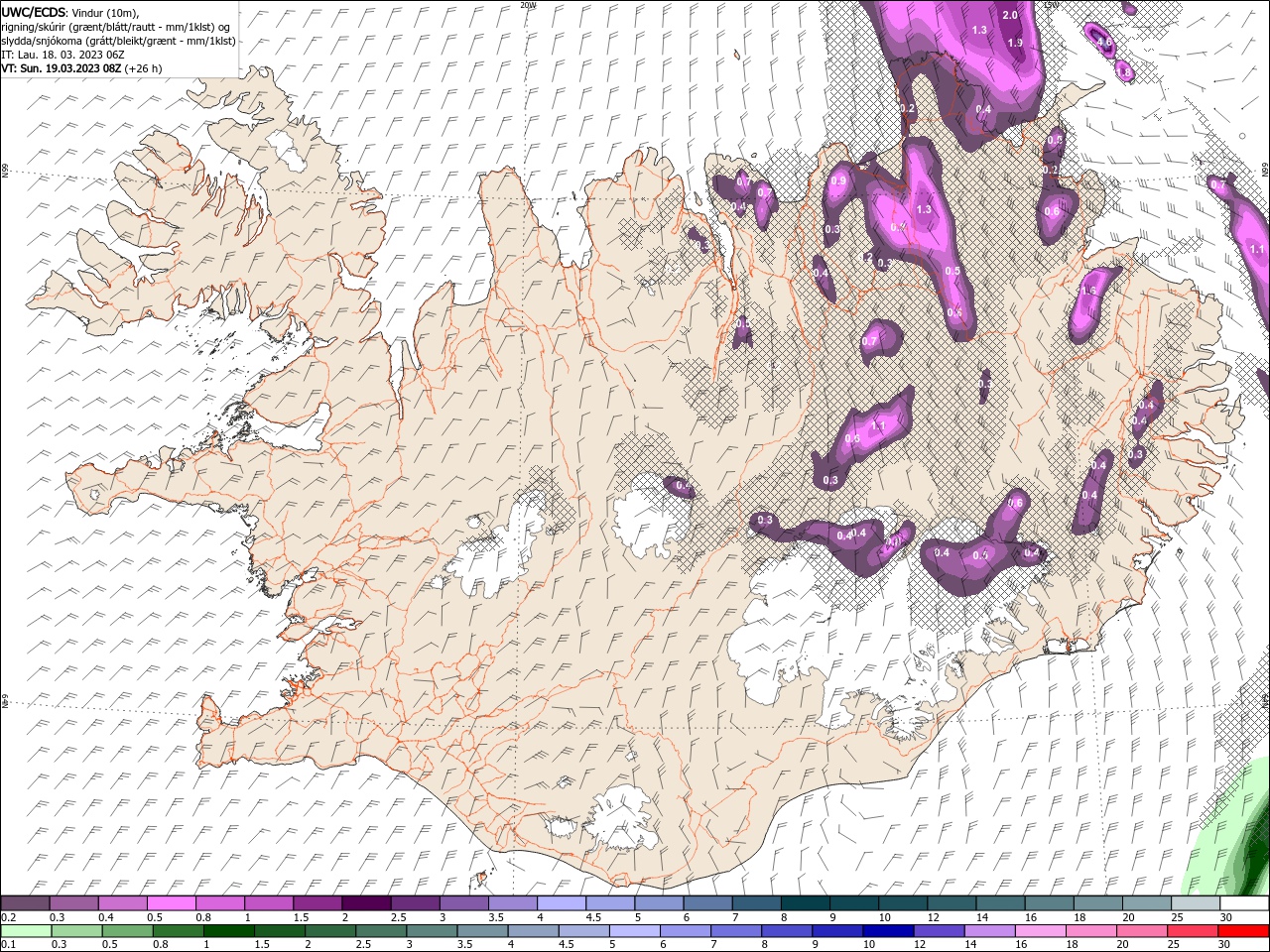Viewport: 1270px width, 952px height.
Task: Select the darkest green 1–1.5 rain swatch
Action: coord(228,930)
